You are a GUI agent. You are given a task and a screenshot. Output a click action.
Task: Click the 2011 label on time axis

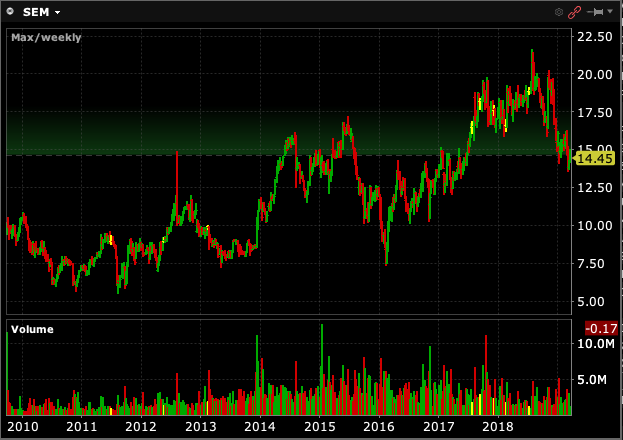tap(81, 427)
